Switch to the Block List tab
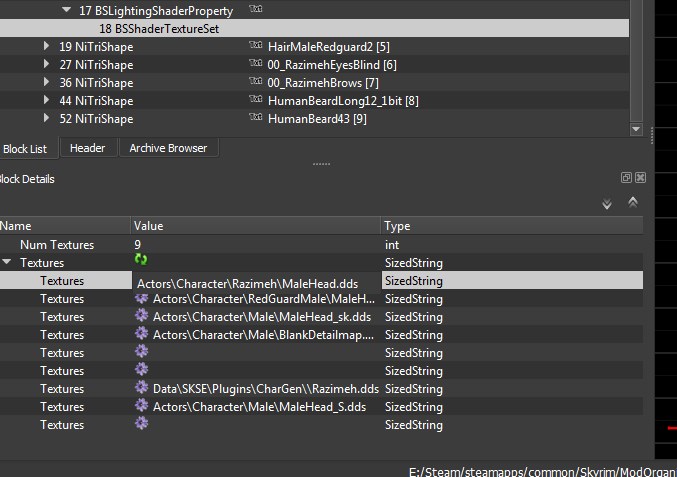This screenshot has width=677, height=477. (x=26, y=148)
